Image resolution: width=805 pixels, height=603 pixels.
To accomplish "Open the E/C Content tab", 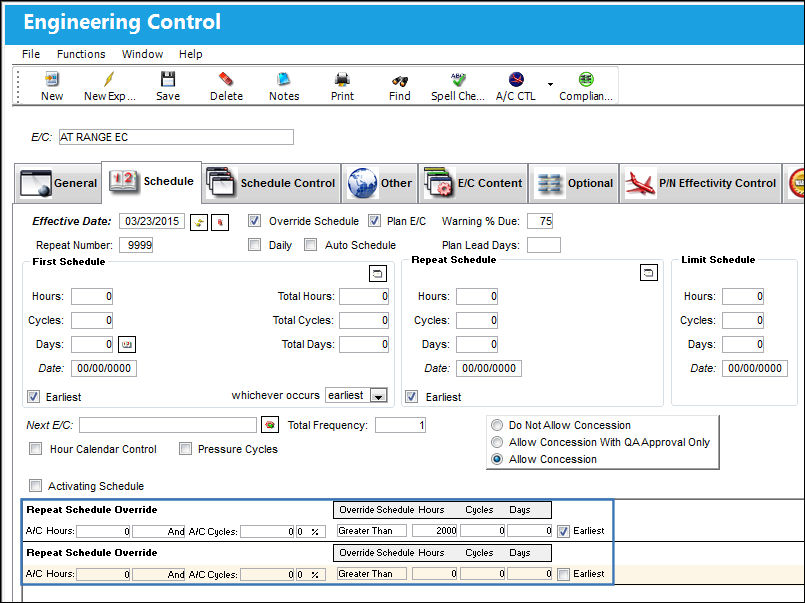I will click(473, 183).
